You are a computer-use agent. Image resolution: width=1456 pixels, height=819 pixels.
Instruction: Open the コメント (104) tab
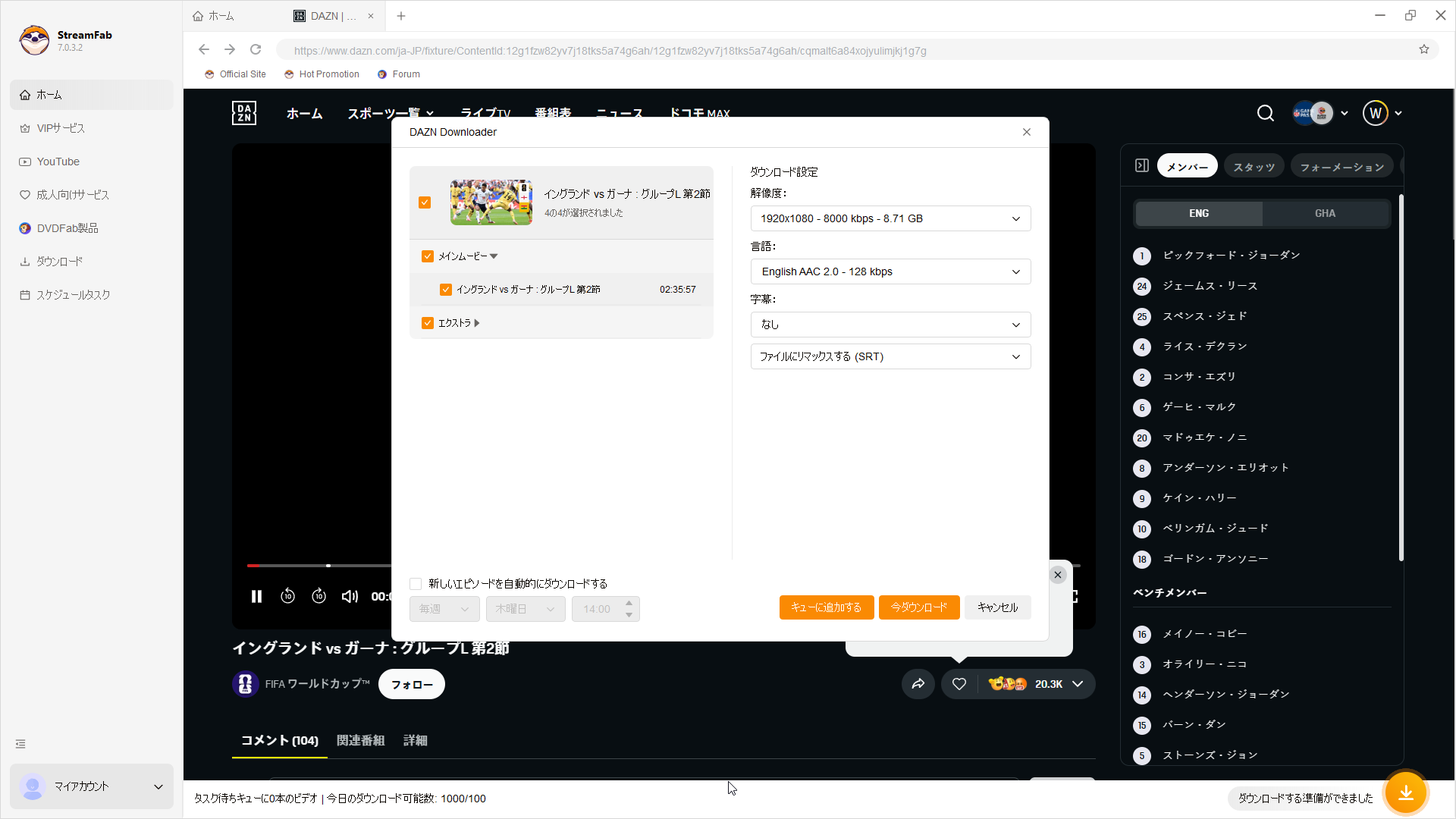(280, 741)
